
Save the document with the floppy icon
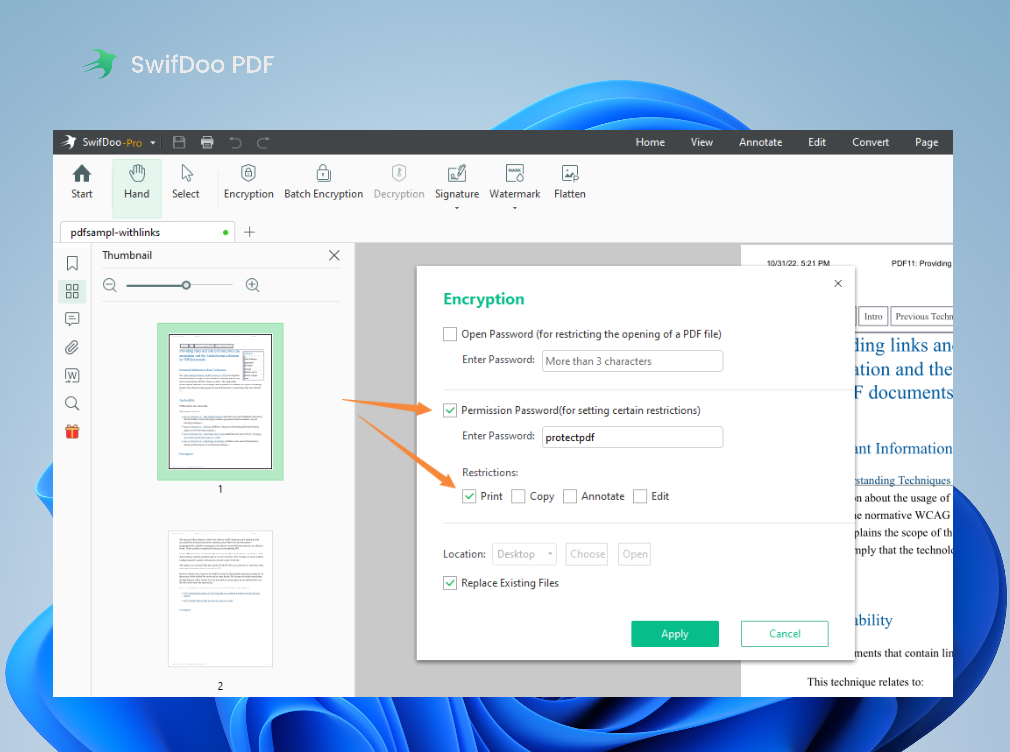179,142
